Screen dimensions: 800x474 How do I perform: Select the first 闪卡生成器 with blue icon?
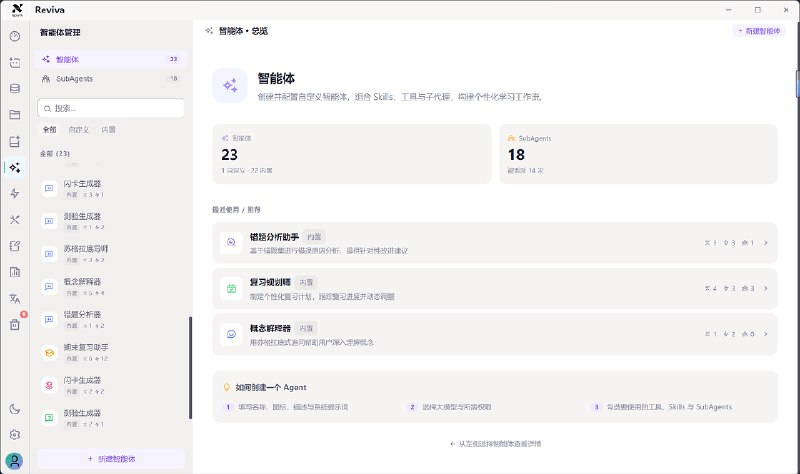pos(111,188)
